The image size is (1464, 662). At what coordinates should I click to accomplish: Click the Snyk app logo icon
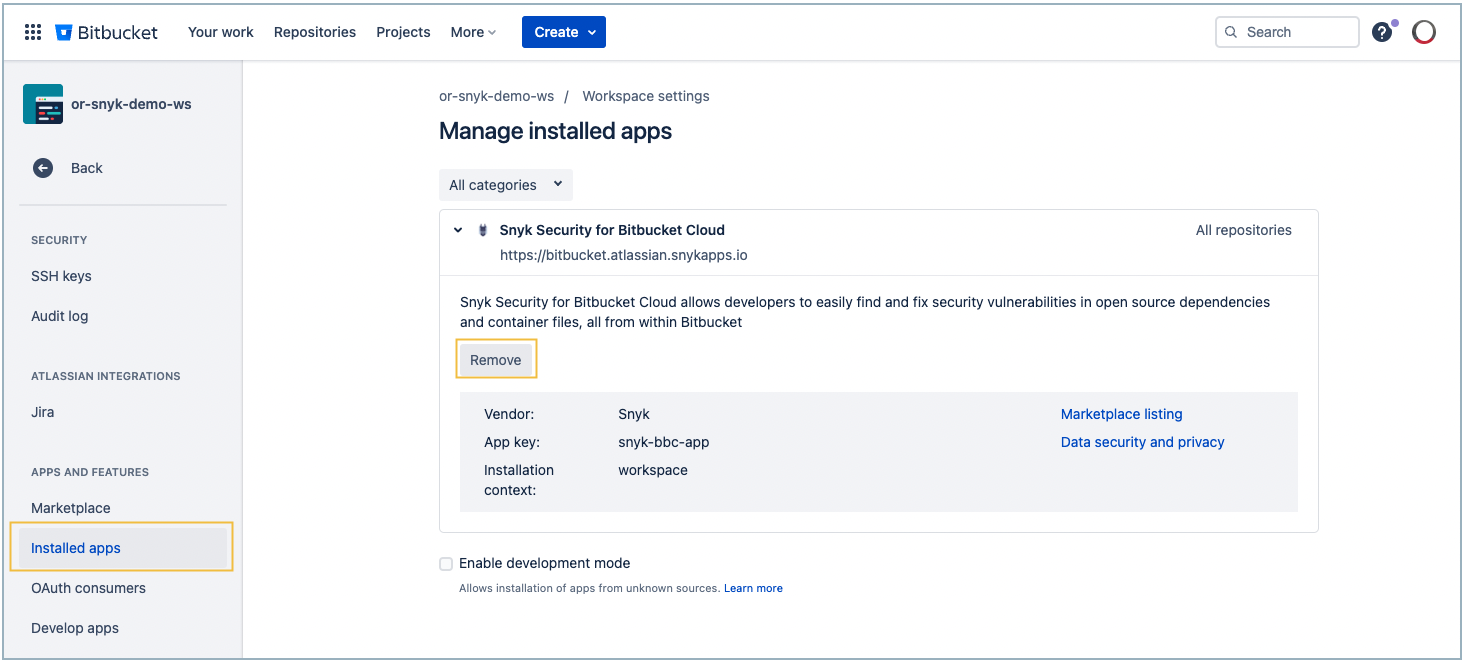[483, 230]
